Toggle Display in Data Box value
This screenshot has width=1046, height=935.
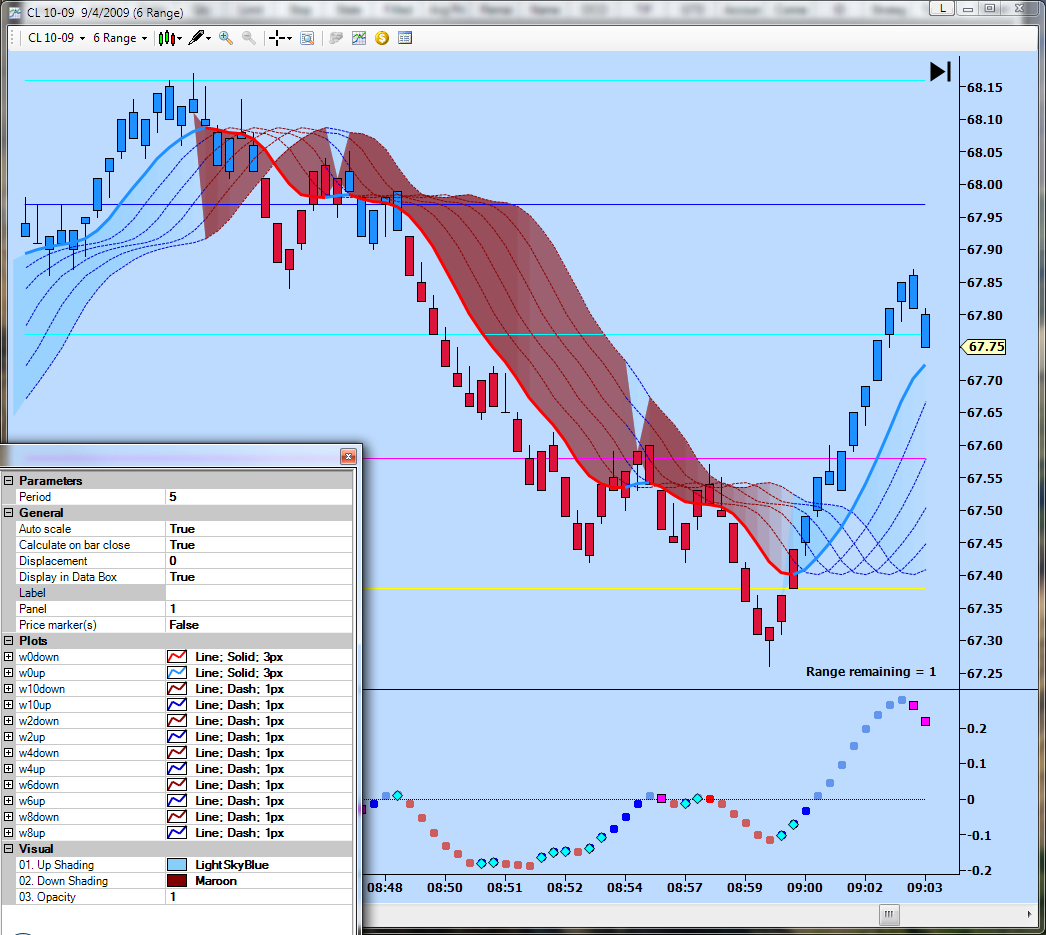click(x=259, y=577)
